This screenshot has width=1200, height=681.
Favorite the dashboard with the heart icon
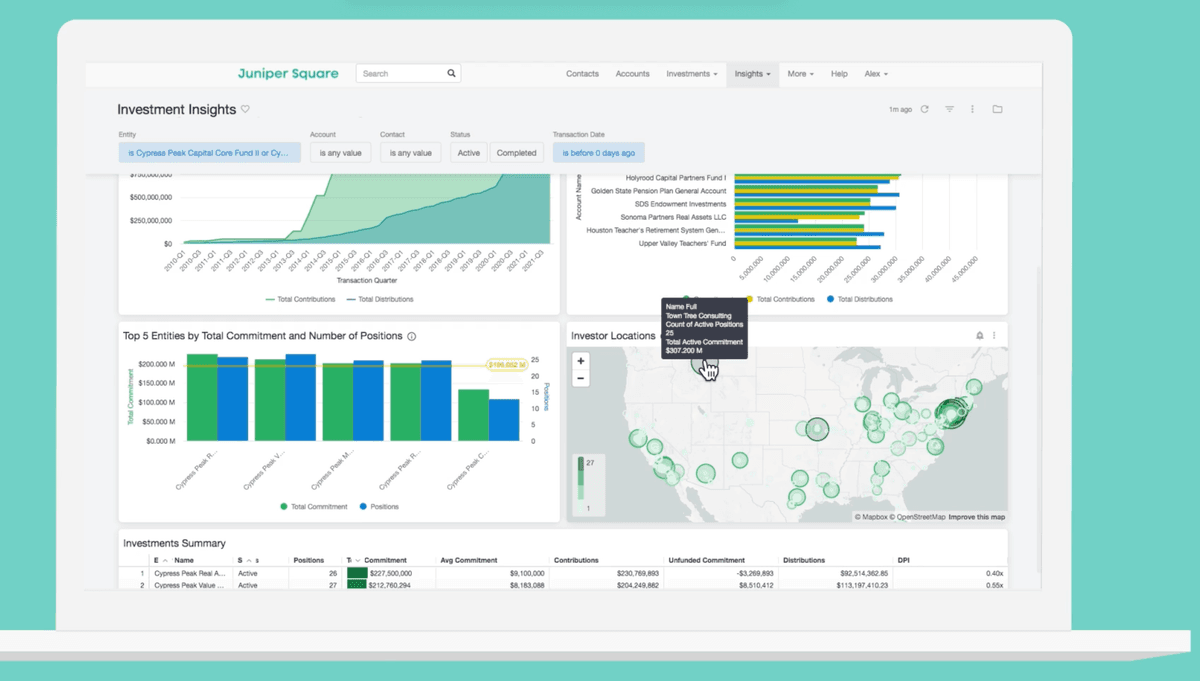pyautogui.click(x=245, y=110)
